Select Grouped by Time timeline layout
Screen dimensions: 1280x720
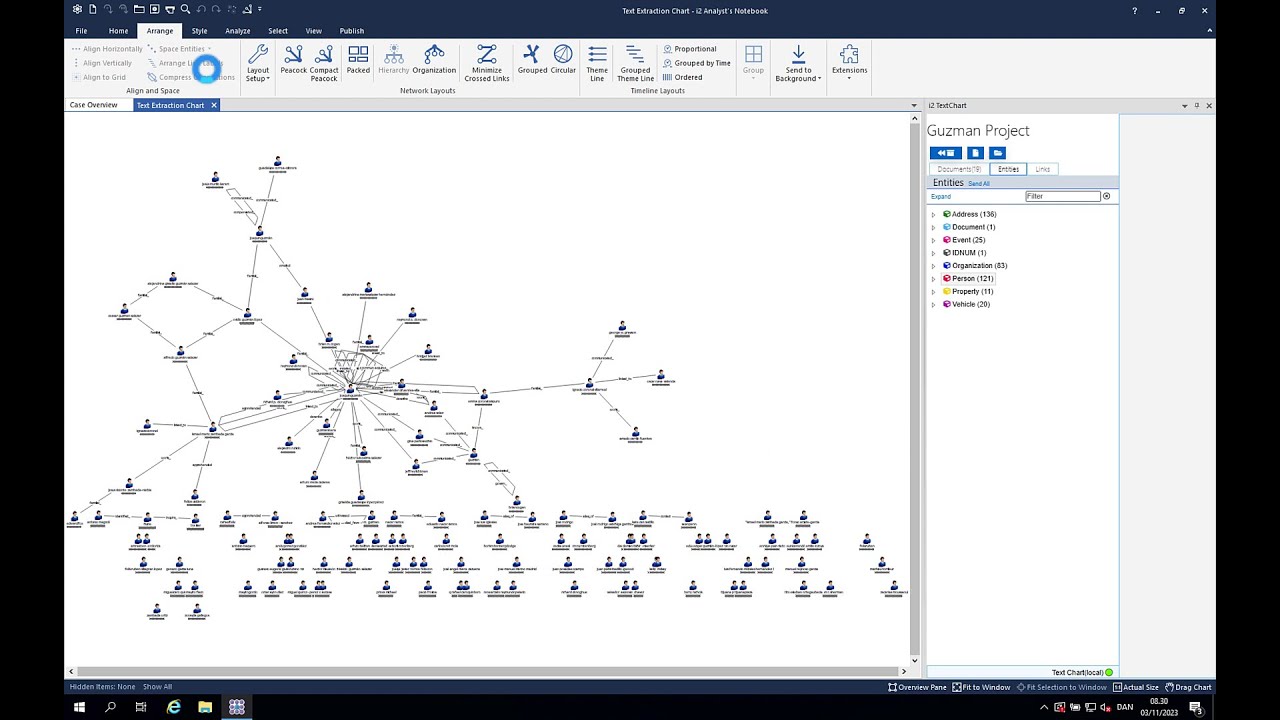click(696, 63)
